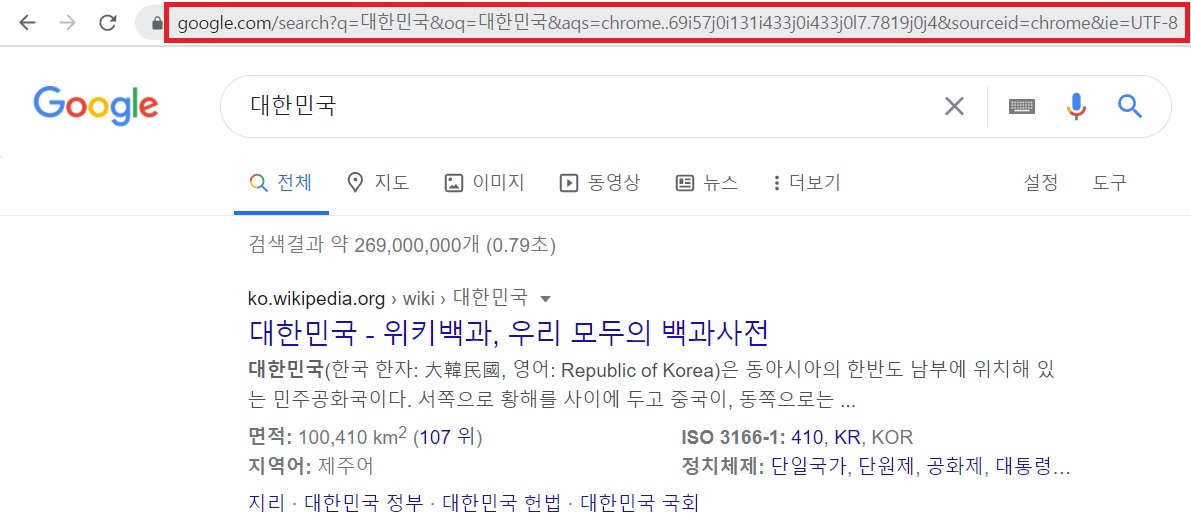The height and width of the screenshot is (529, 1191).
Task: Switch to the 지도 tab
Action: 378,182
